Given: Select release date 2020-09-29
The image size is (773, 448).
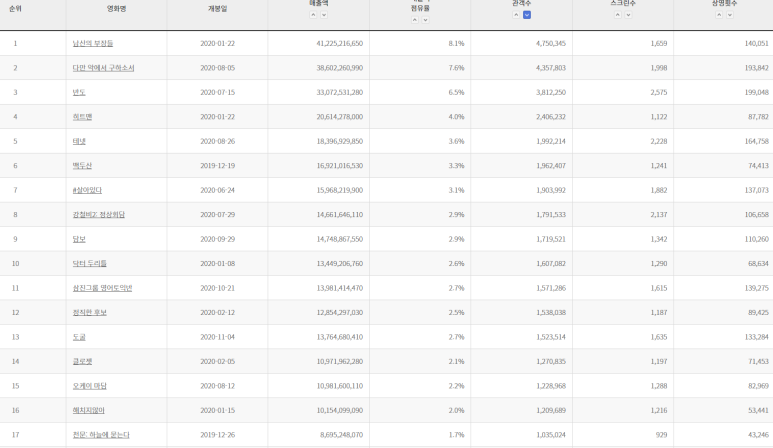Looking at the screenshot, I should click(x=217, y=239).
